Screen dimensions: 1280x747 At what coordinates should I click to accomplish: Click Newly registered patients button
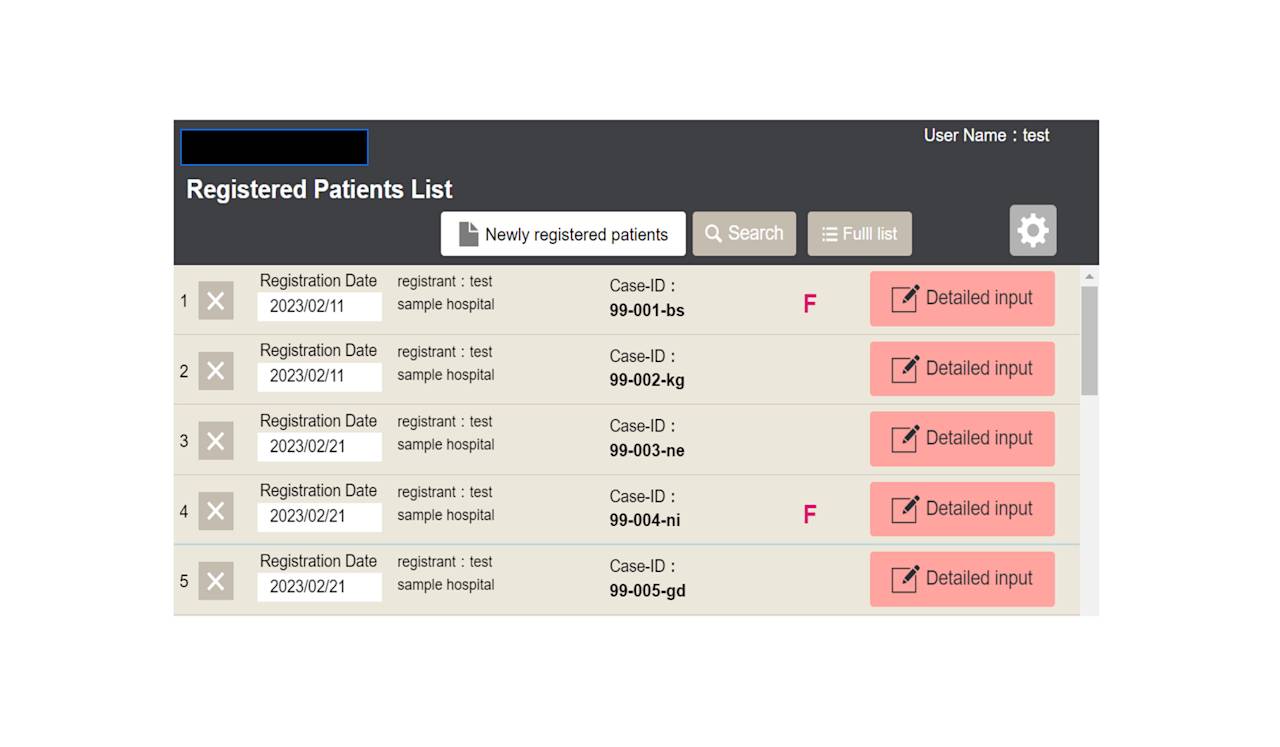[x=563, y=234]
